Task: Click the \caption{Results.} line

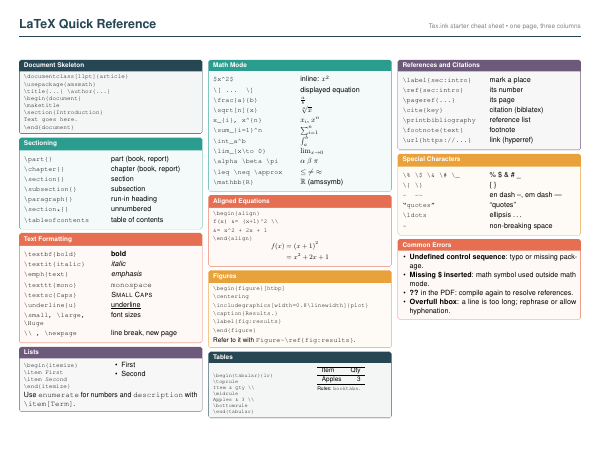Action: 245,313
